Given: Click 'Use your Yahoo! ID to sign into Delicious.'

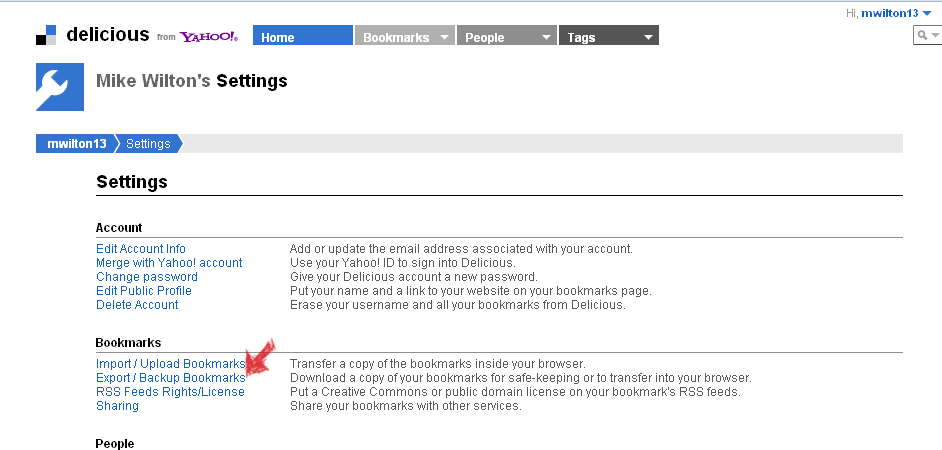Looking at the screenshot, I should click(403, 263).
